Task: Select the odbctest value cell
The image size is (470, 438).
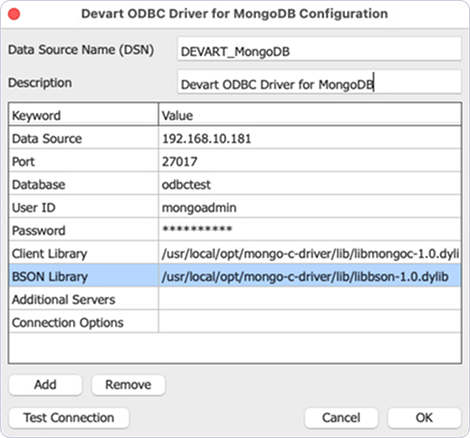Action: 310,184
